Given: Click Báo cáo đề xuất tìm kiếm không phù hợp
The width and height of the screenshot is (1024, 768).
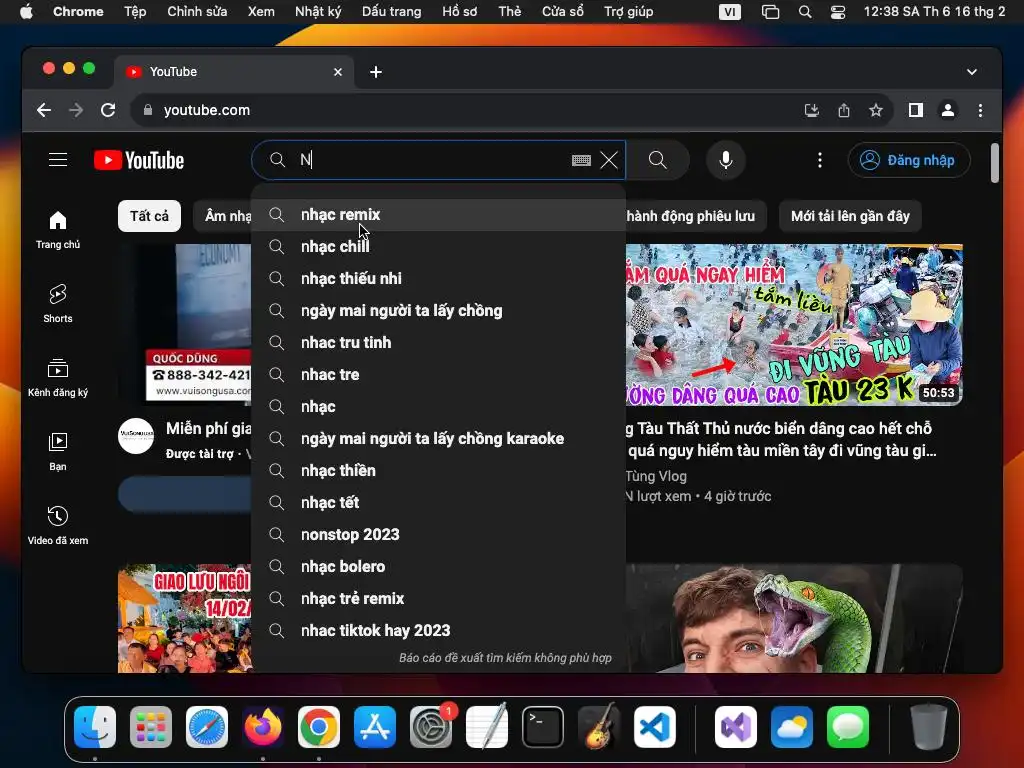Looking at the screenshot, I should (505, 658).
